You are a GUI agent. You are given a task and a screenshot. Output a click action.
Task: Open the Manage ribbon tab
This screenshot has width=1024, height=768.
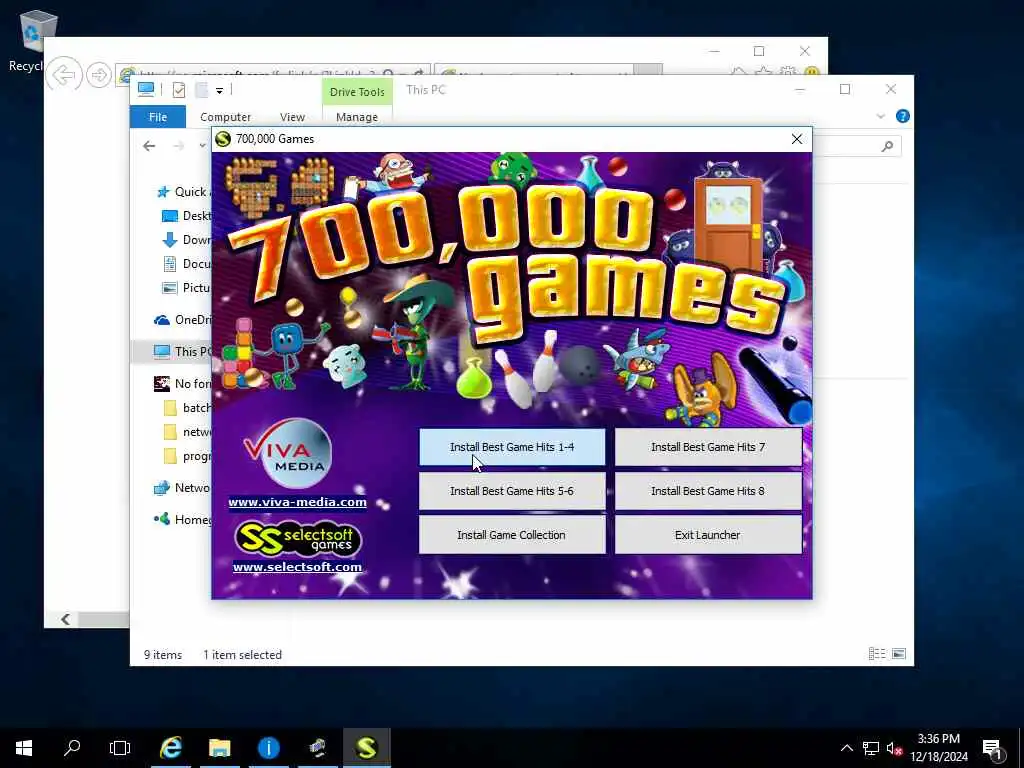(x=357, y=117)
